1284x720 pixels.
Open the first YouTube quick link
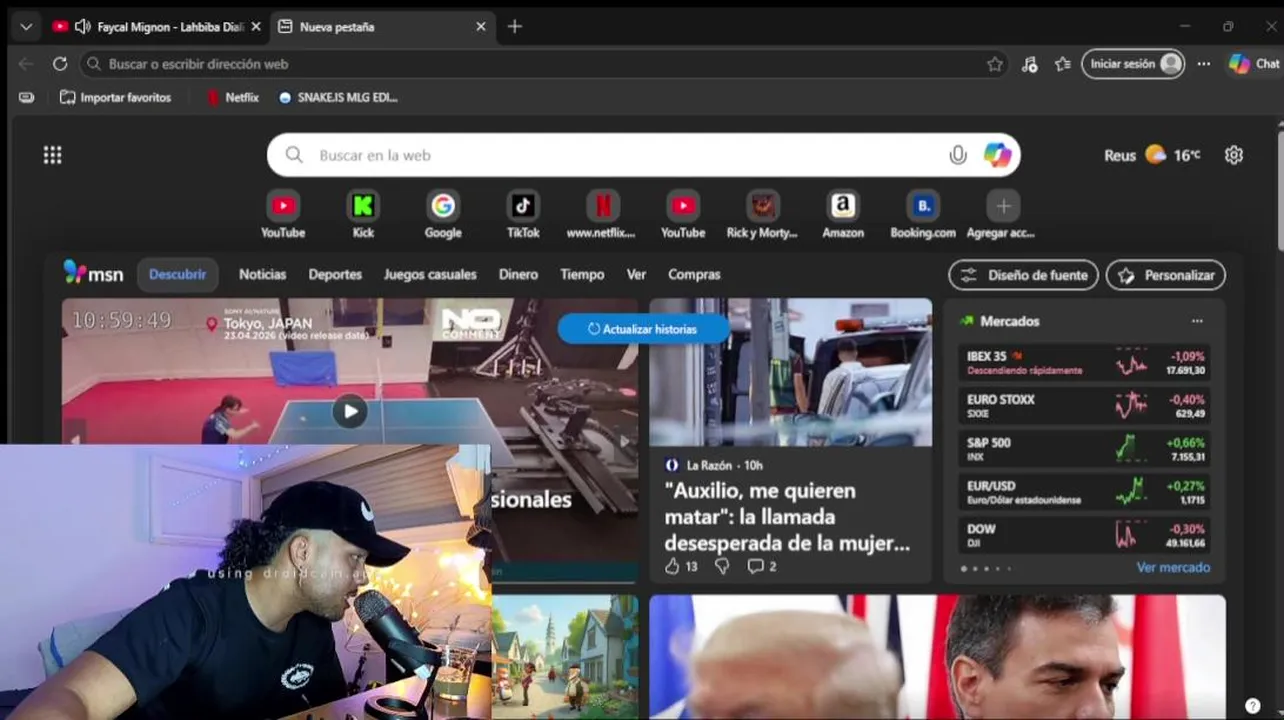[283, 215]
